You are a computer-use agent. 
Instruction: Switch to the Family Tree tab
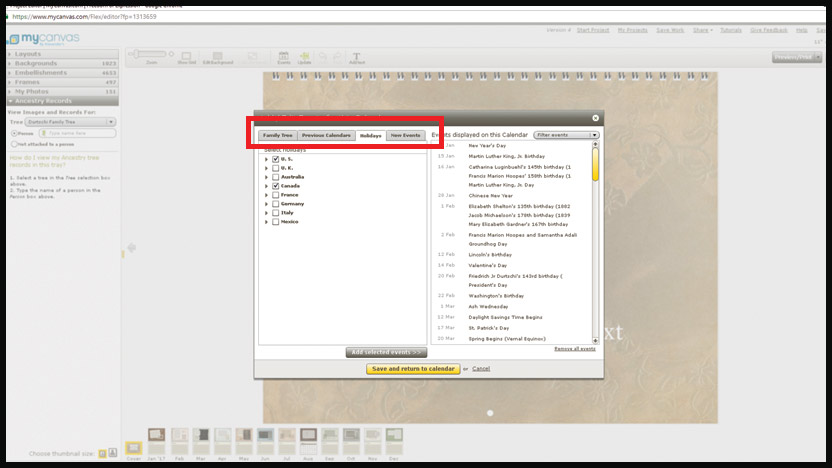pos(278,135)
